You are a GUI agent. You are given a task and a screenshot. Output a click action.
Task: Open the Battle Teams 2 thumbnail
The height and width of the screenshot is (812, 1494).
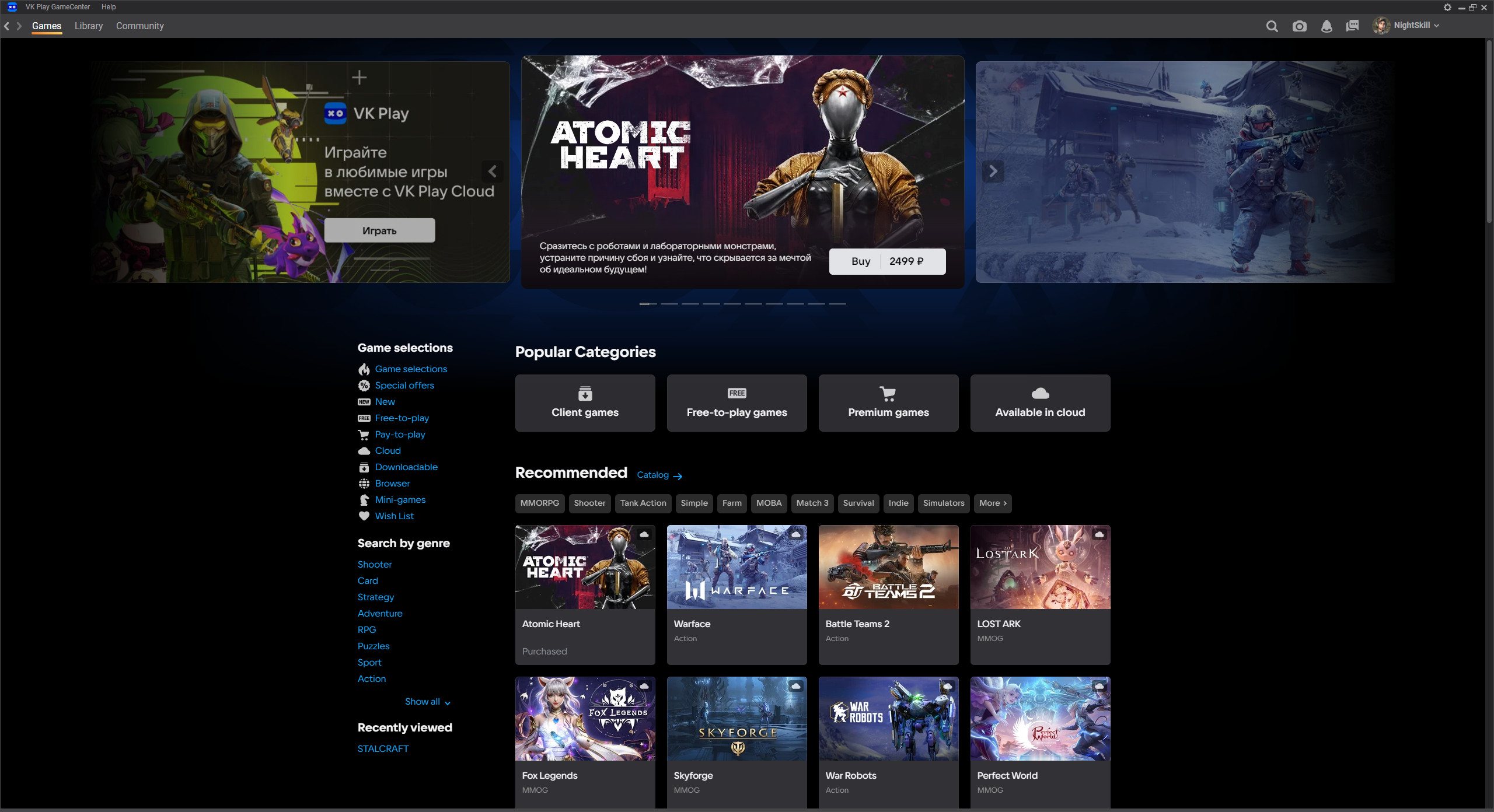[888, 567]
